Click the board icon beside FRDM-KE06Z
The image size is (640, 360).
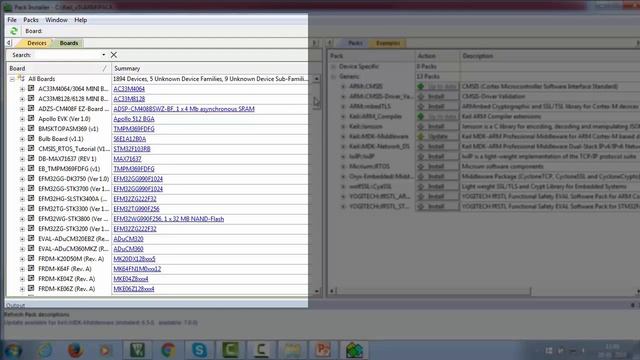31,289
